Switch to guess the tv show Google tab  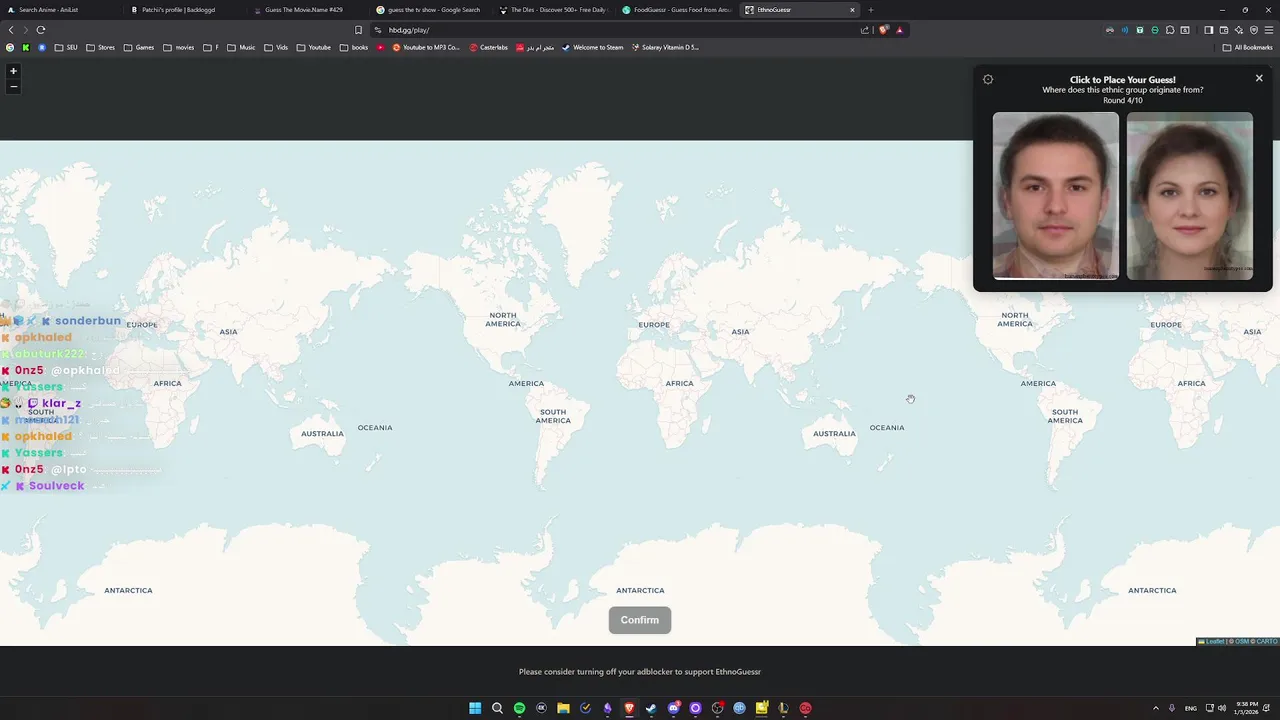[430, 10]
